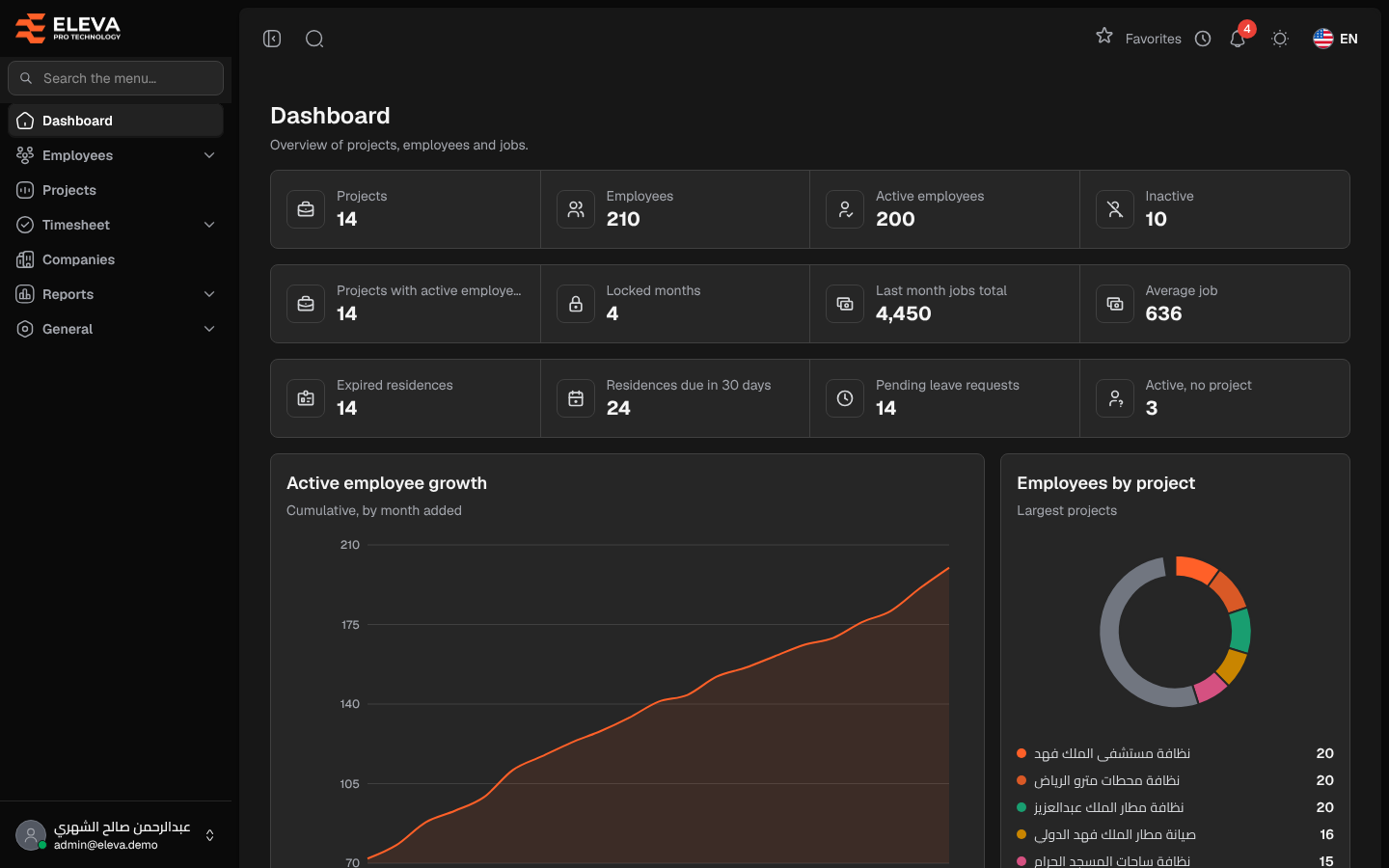1389x868 pixels.
Task: Click the Projects card briefcase icon
Action: coord(306,209)
